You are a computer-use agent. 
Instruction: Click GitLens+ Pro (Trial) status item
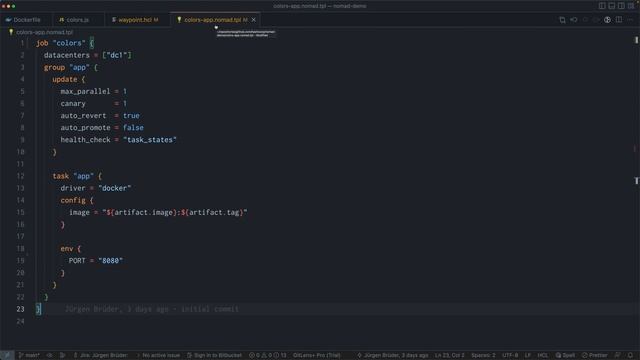coord(316,355)
